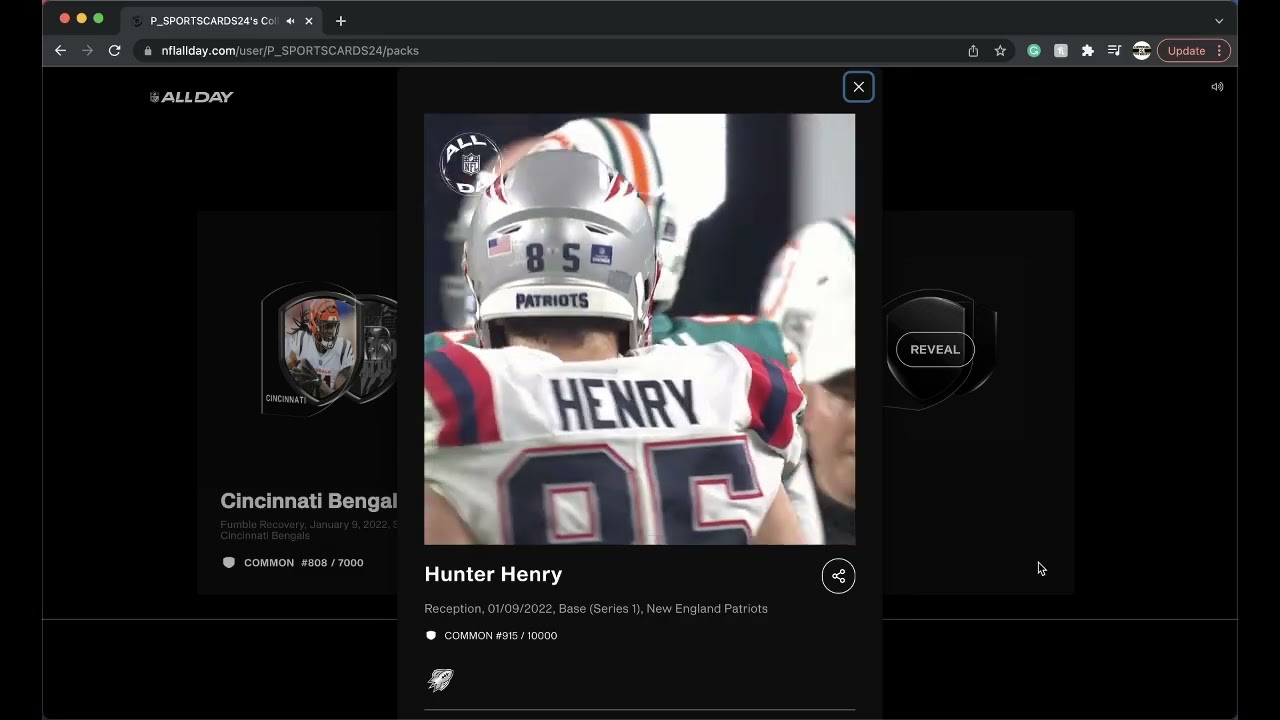
Task: Click the Common #808 / 7000 label
Action: coord(303,563)
